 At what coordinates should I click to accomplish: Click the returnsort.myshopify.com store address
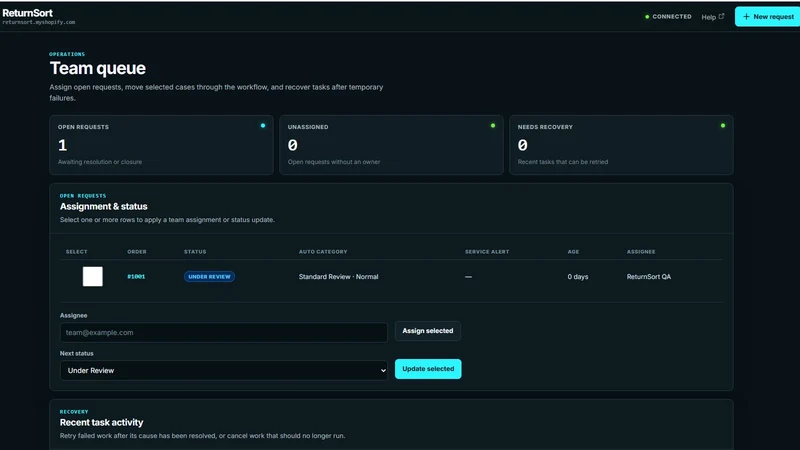(x=39, y=22)
